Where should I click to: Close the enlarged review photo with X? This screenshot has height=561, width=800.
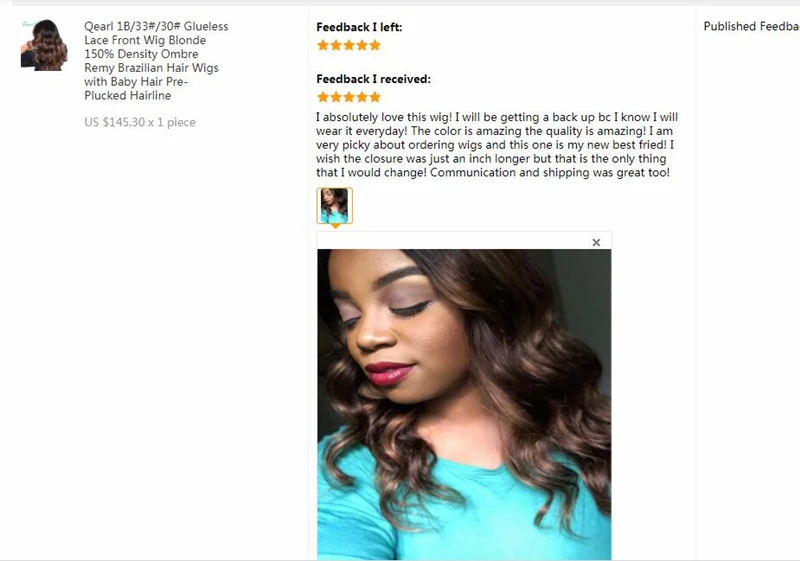pyautogui.click(x=596, y=243)
